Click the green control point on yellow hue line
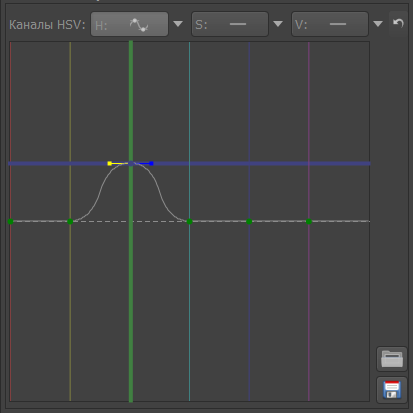This screenshot has height=413, width=413. pos(70,221)
